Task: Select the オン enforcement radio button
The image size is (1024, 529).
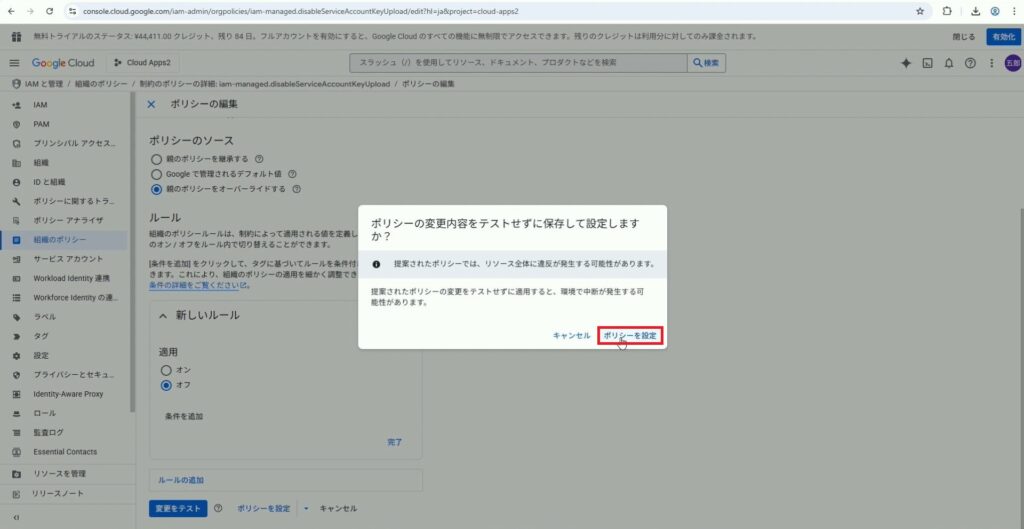Action: coord(166,370)
